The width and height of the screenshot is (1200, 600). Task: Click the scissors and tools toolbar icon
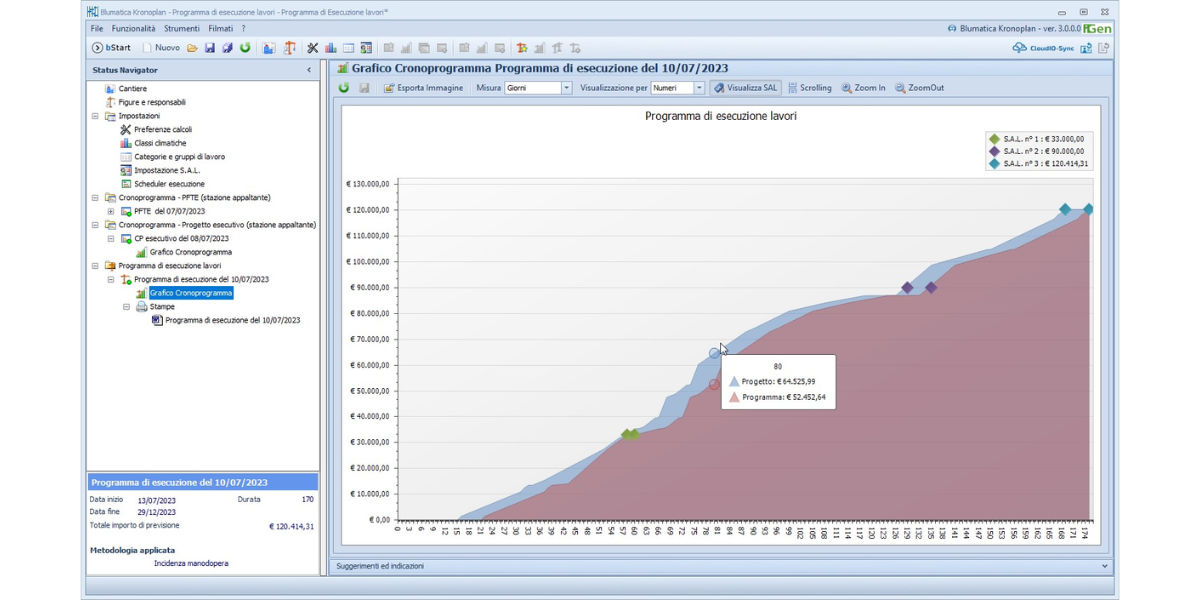point(312,48)
